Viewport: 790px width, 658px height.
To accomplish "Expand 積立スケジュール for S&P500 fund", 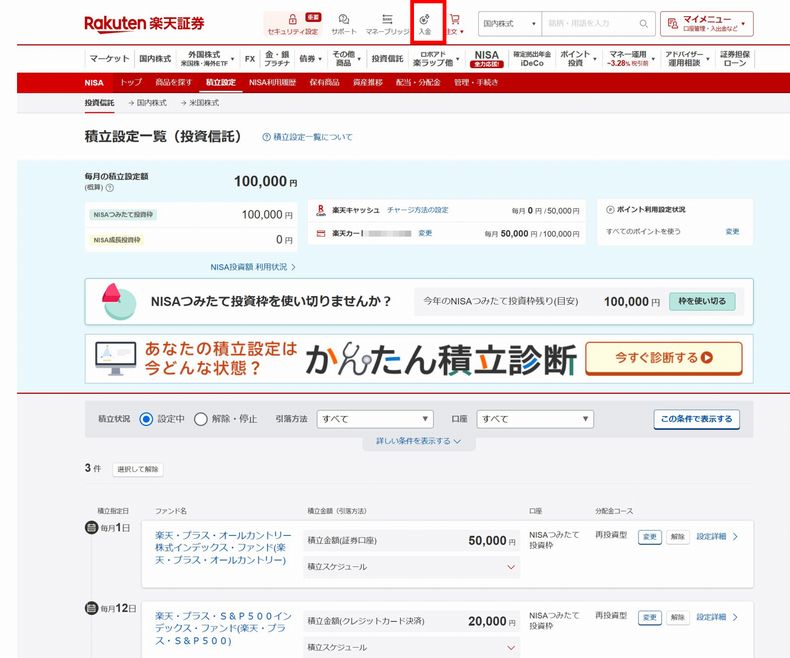I will (x=411, y=647).
